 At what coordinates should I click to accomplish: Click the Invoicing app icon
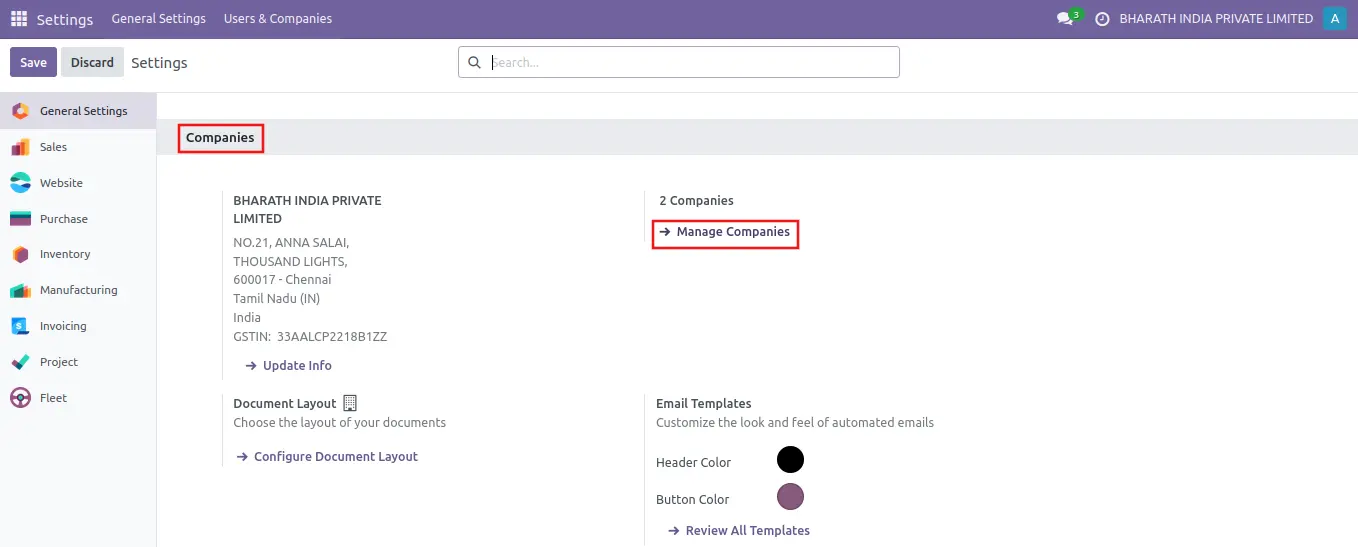20,326
